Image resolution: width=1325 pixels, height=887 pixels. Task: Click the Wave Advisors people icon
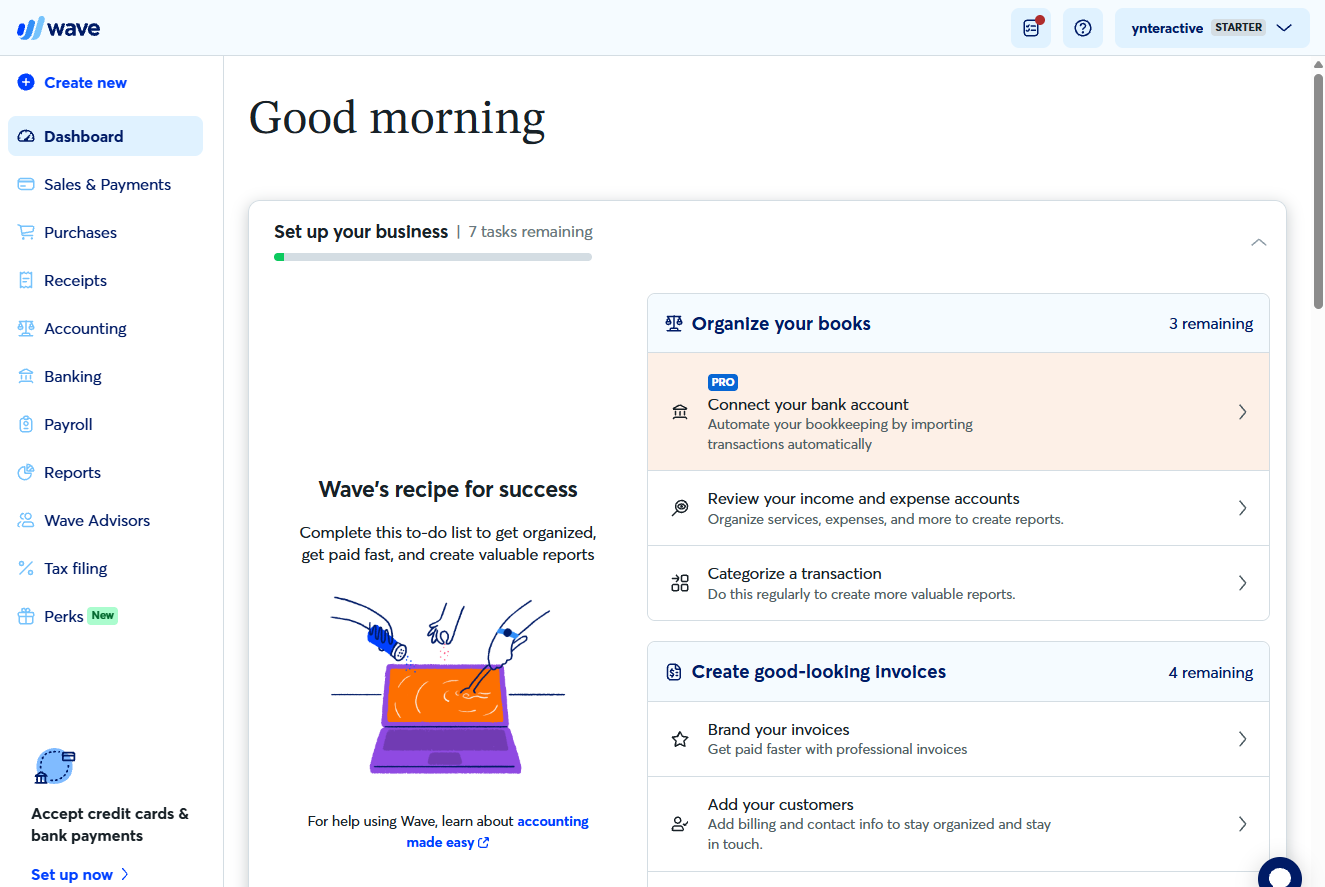point(26,521)
